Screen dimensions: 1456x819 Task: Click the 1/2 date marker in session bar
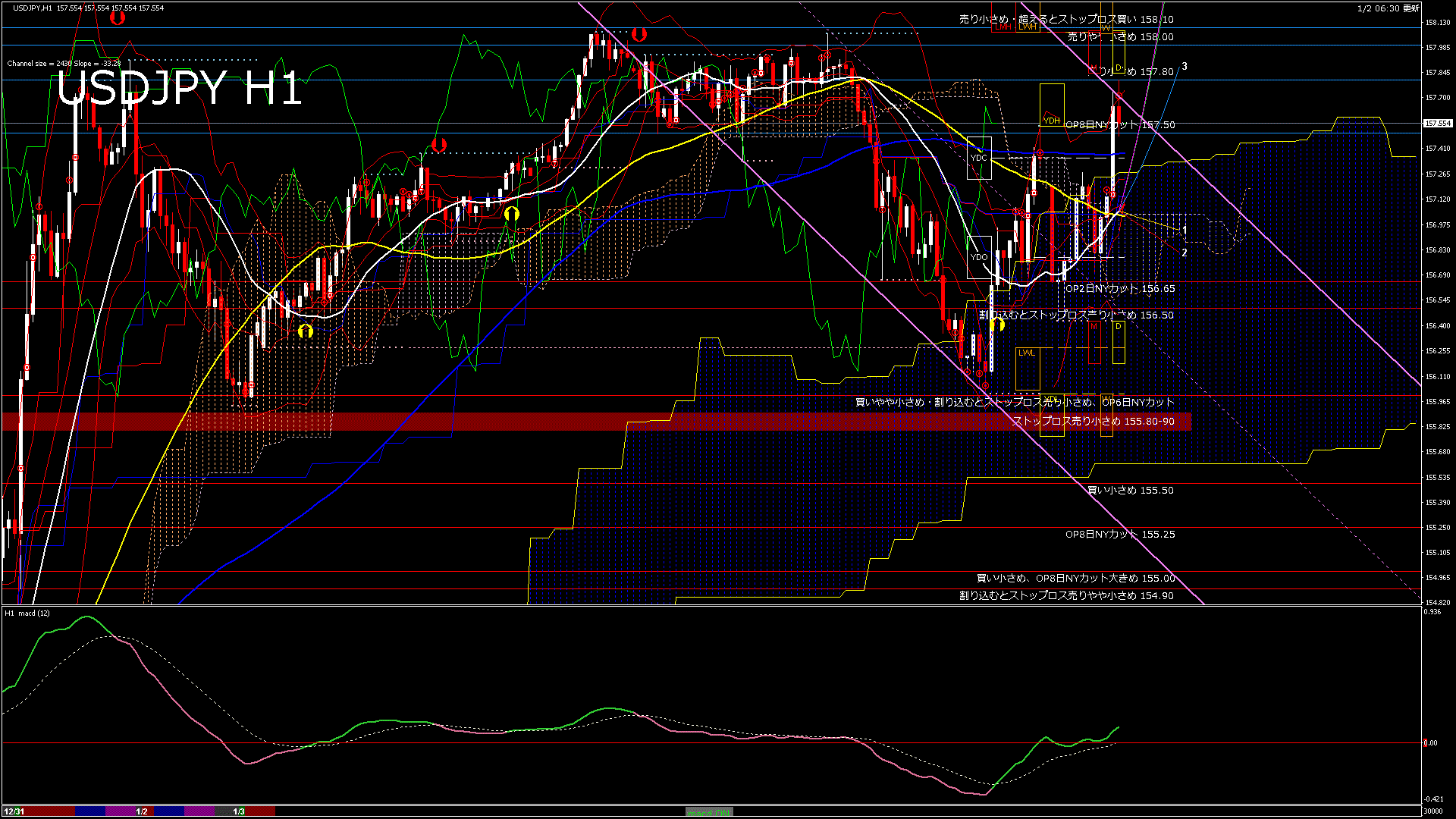pyautogui.click(x=142, y=811)
